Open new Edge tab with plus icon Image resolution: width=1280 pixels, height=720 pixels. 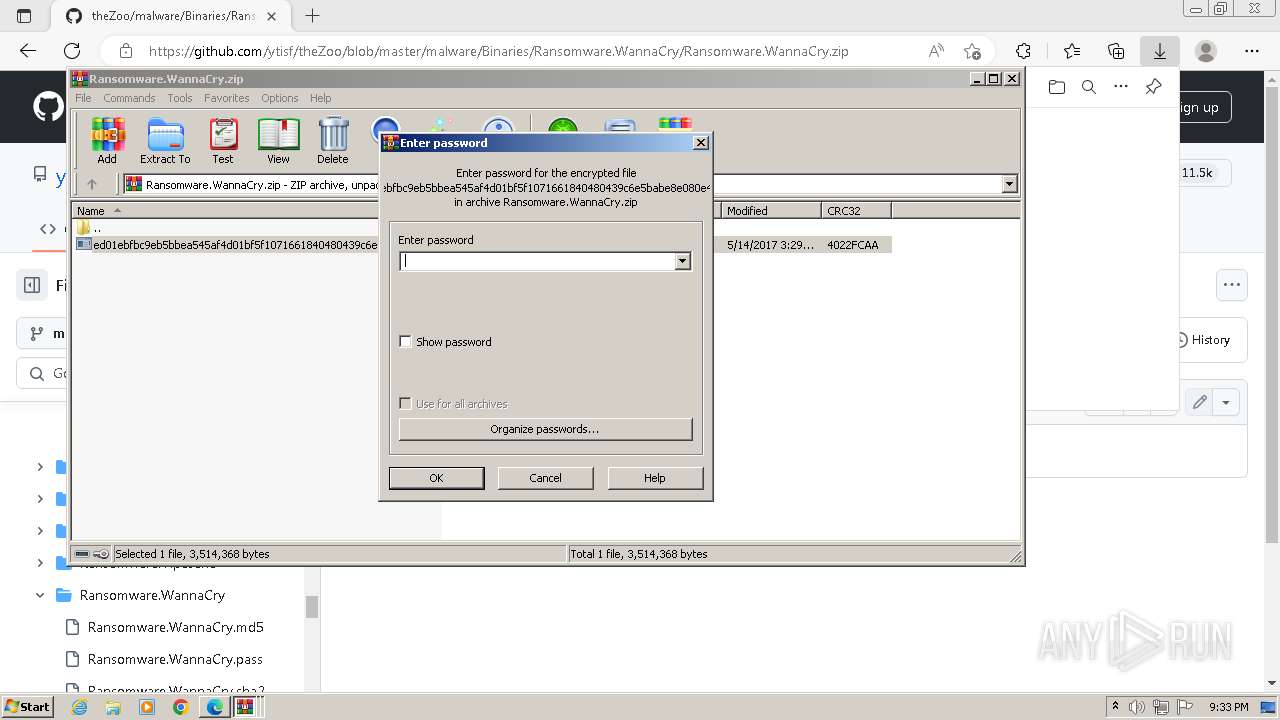(x=312, y=15)
